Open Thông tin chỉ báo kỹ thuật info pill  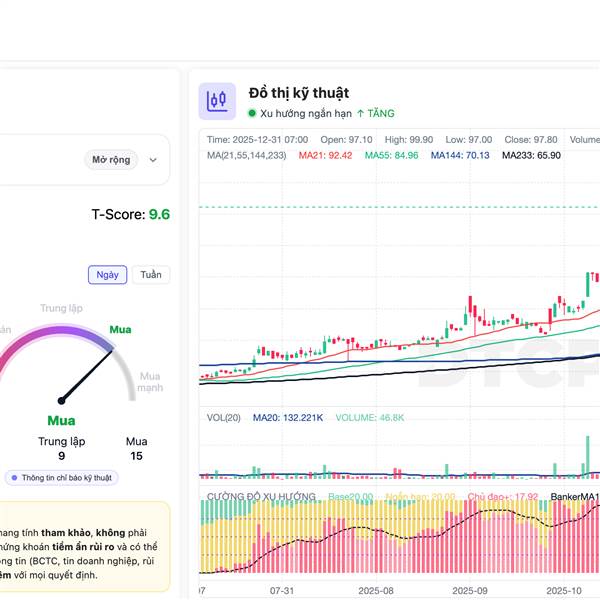pyautogui.click(x=62, y=478)
